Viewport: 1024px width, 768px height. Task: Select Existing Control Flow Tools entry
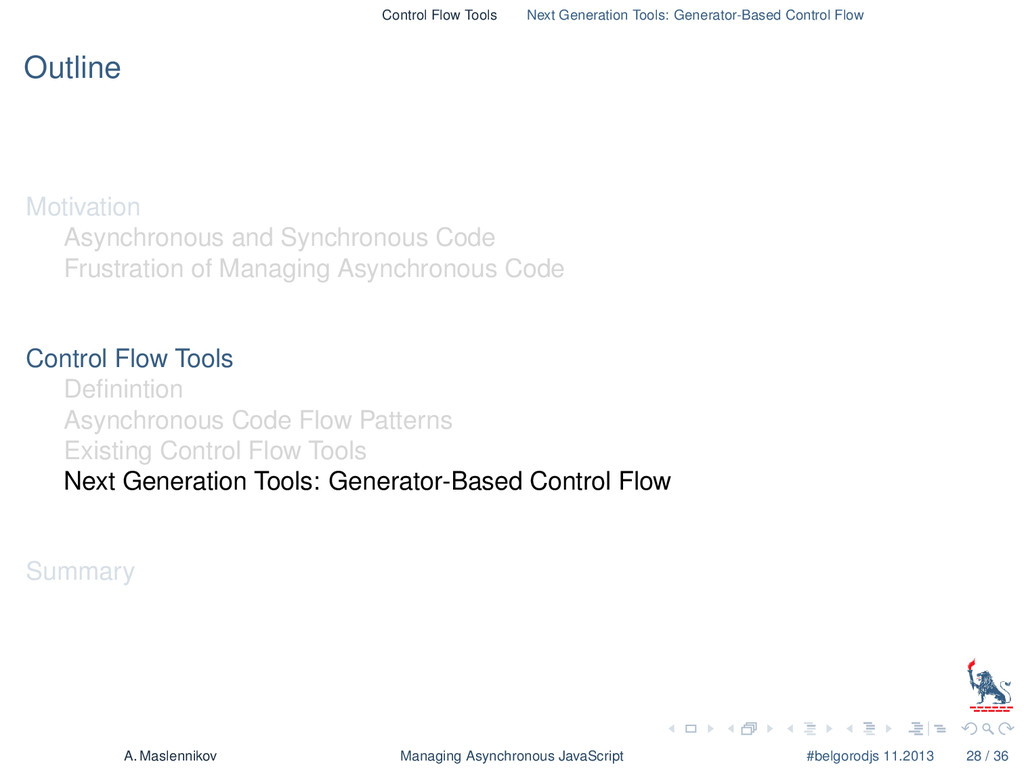point(215,451)
